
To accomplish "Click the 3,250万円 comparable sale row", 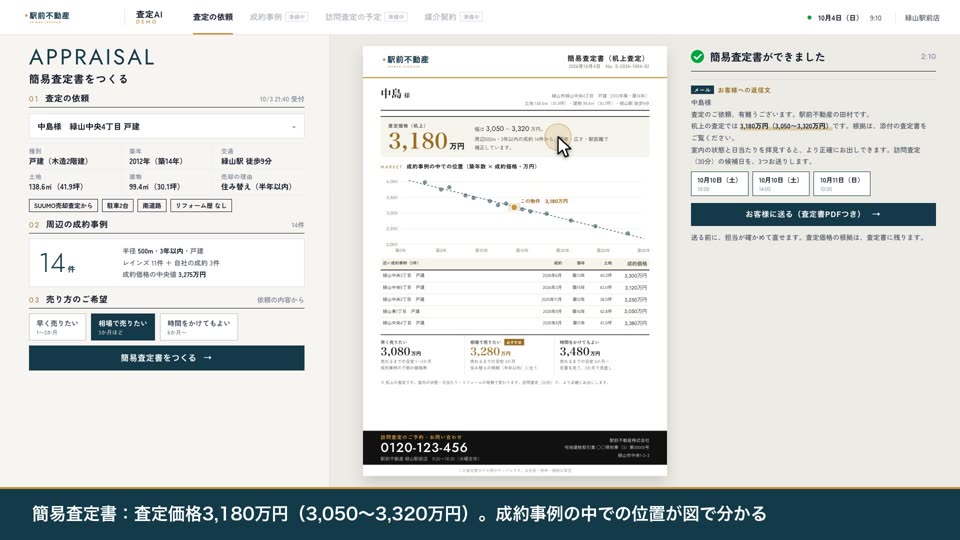I will tap(514, 299).
